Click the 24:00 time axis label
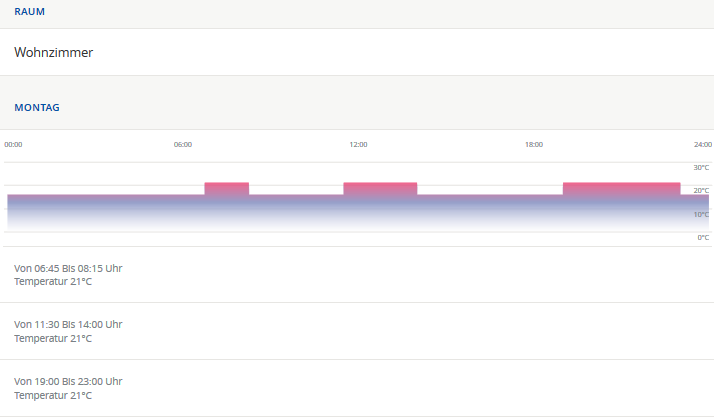This screenshot has width=714, height=417. pyautogui.click(x=702, y=145)
